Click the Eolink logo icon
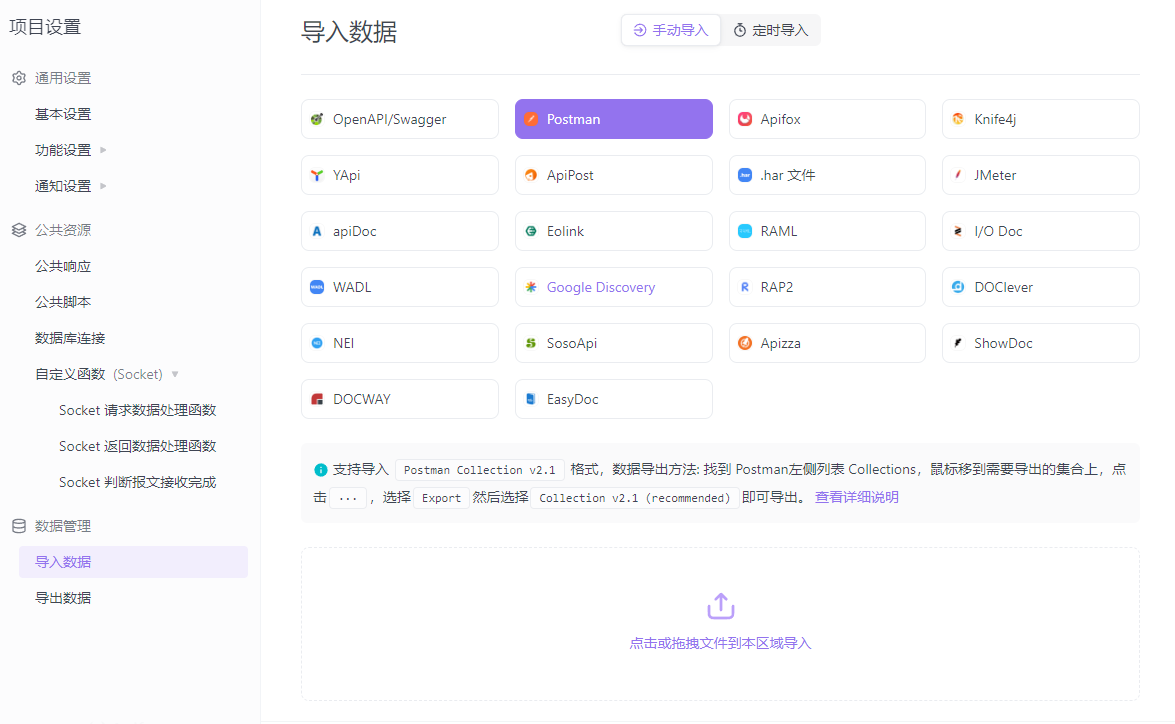This screenshot has height=724, width=1175. click(531, 232)
